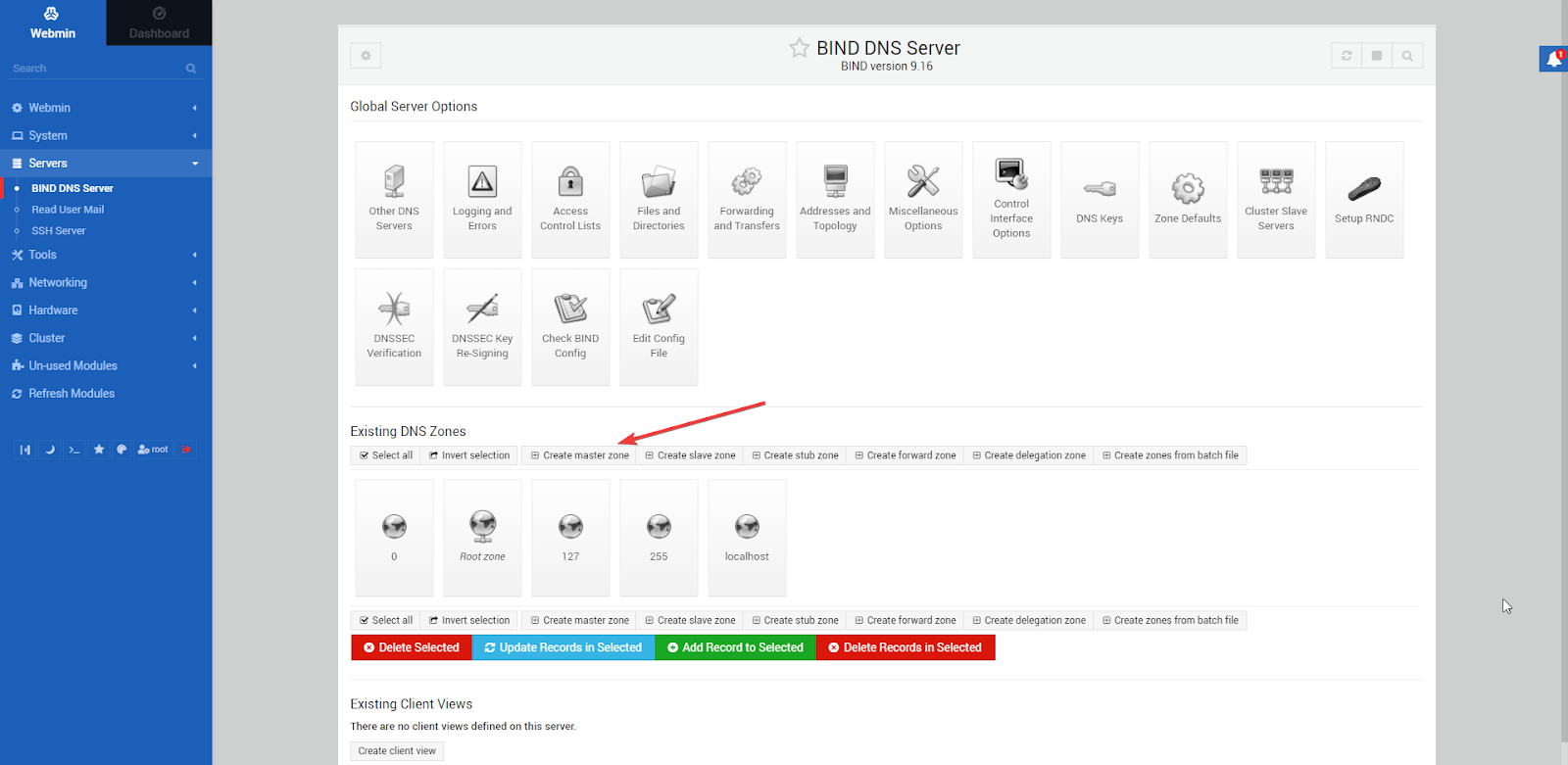This screenshot has width=1568, height=765.
Task: Switch to the Webmin tab
Action: [53, 23]
